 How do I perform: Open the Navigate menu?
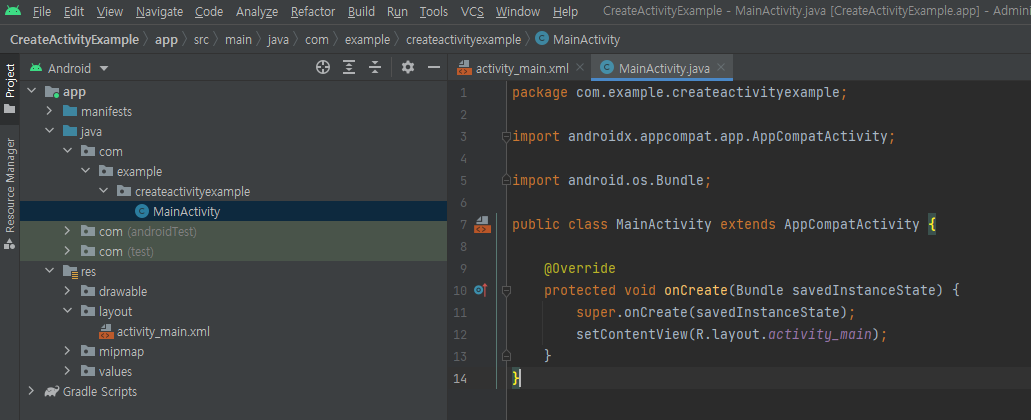(x=159, y=12)
